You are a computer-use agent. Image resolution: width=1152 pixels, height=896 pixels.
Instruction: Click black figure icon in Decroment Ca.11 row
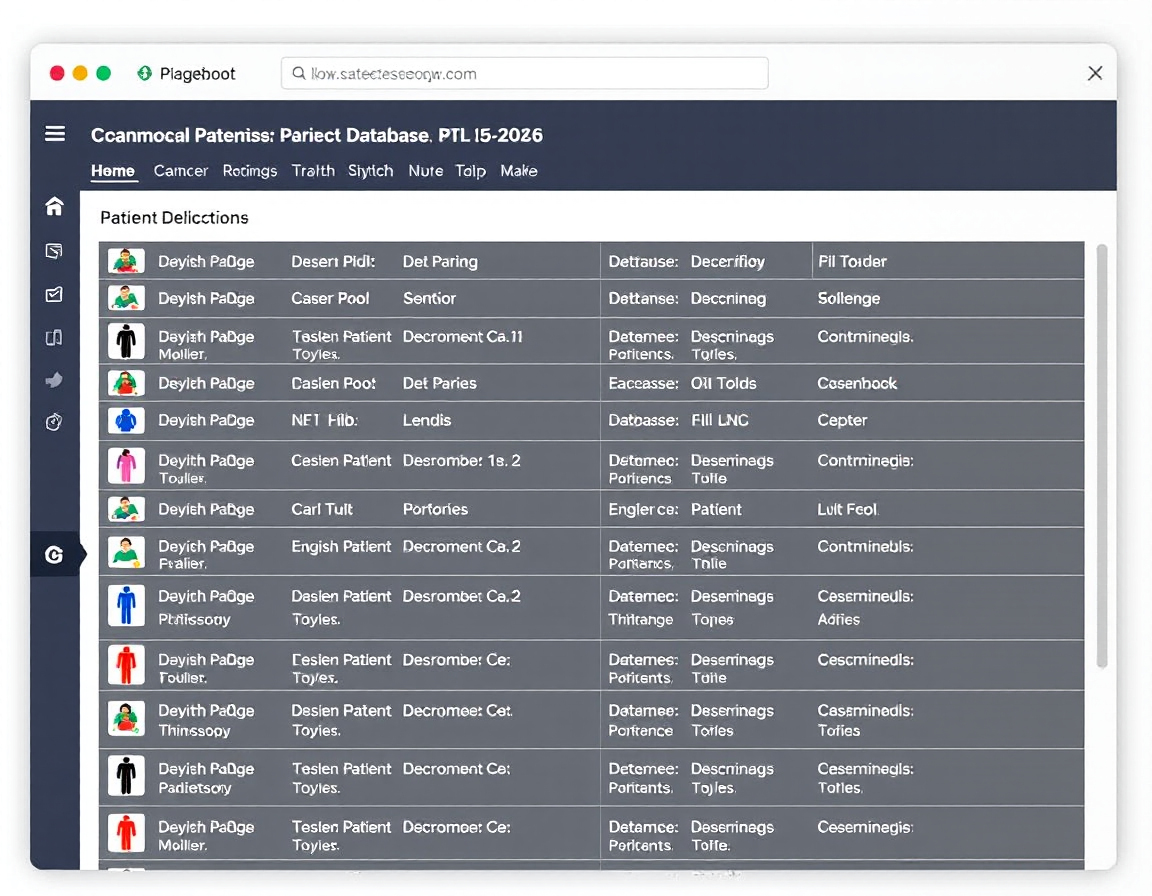pyautogui.click(x=126, y=342)
